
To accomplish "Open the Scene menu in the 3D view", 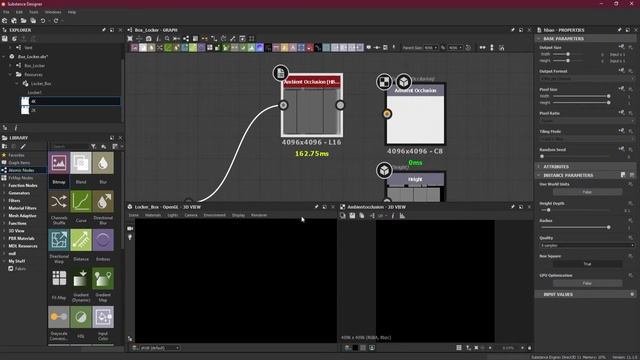I will coord(134,215).
